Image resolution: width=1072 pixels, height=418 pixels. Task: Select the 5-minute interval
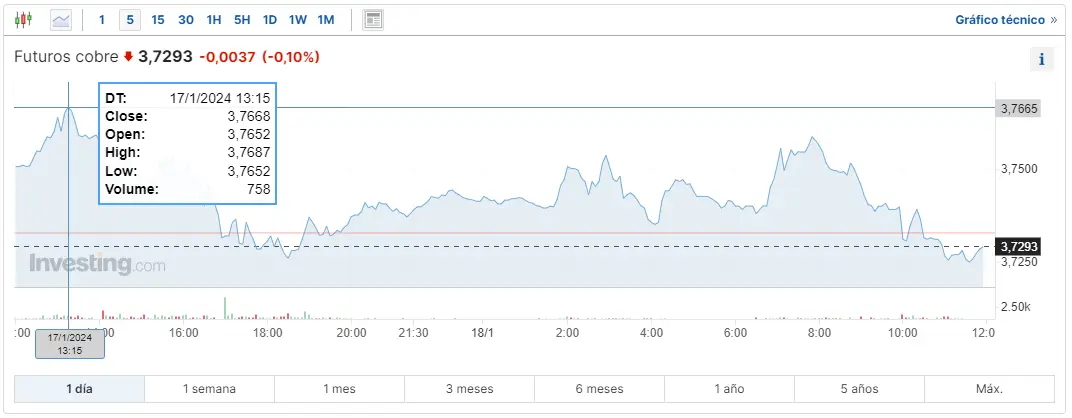[129, 19]
